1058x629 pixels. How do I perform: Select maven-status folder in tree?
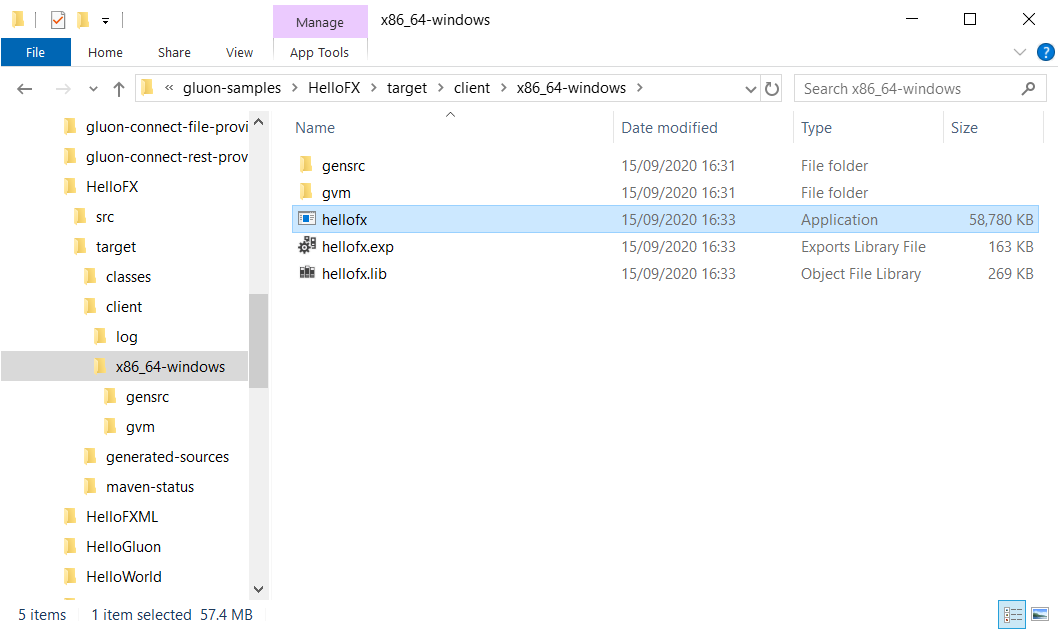point(150,487)
